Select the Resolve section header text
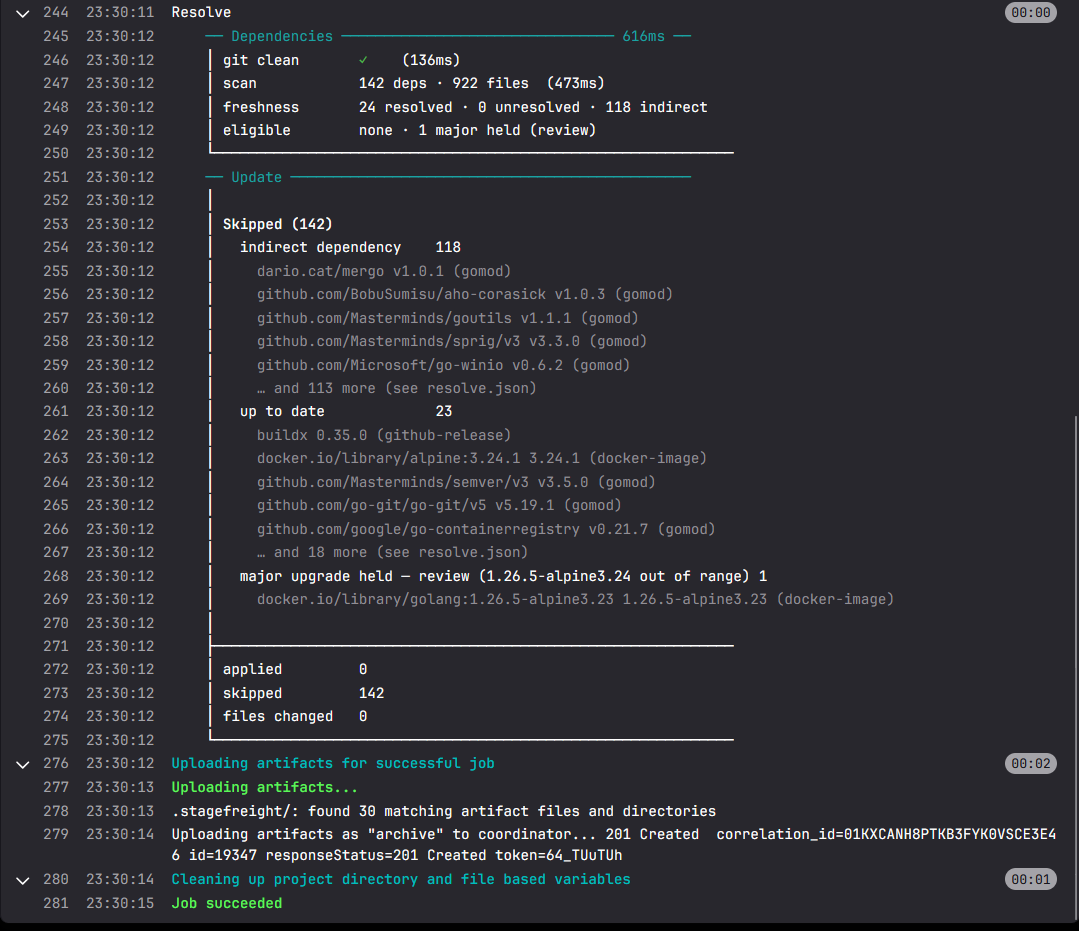The height and width of the screenshot is (931, 1079). point(201,12)
